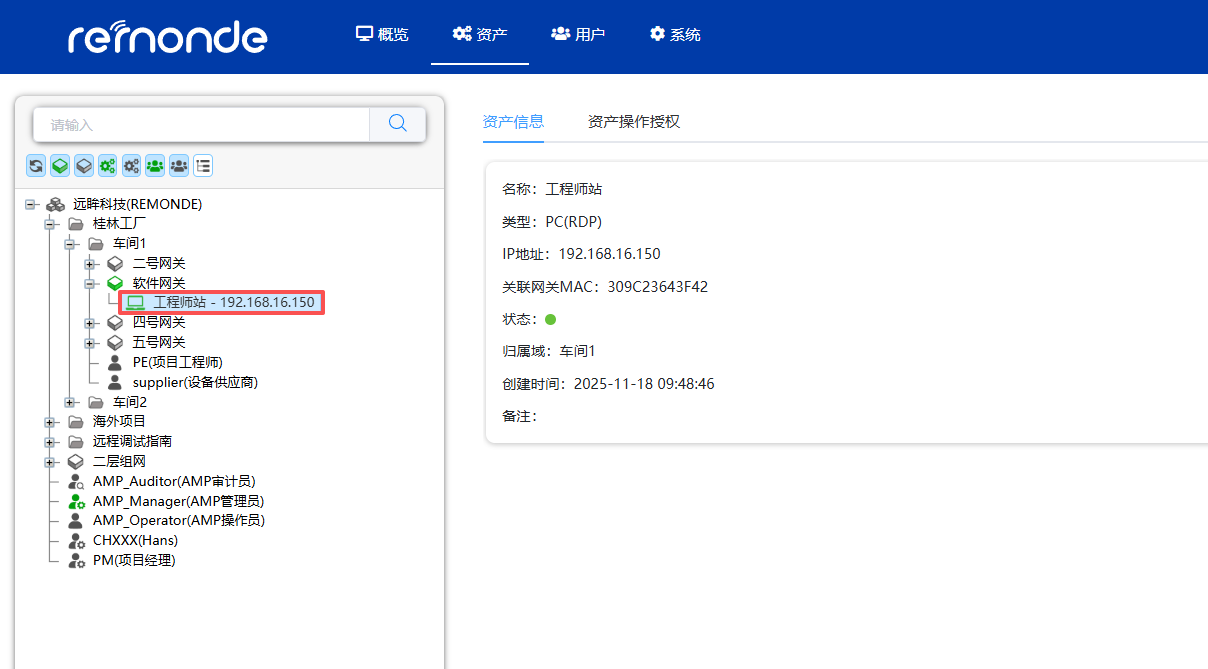Open the 概览 page from top navigation

click(x=382, y=33)
